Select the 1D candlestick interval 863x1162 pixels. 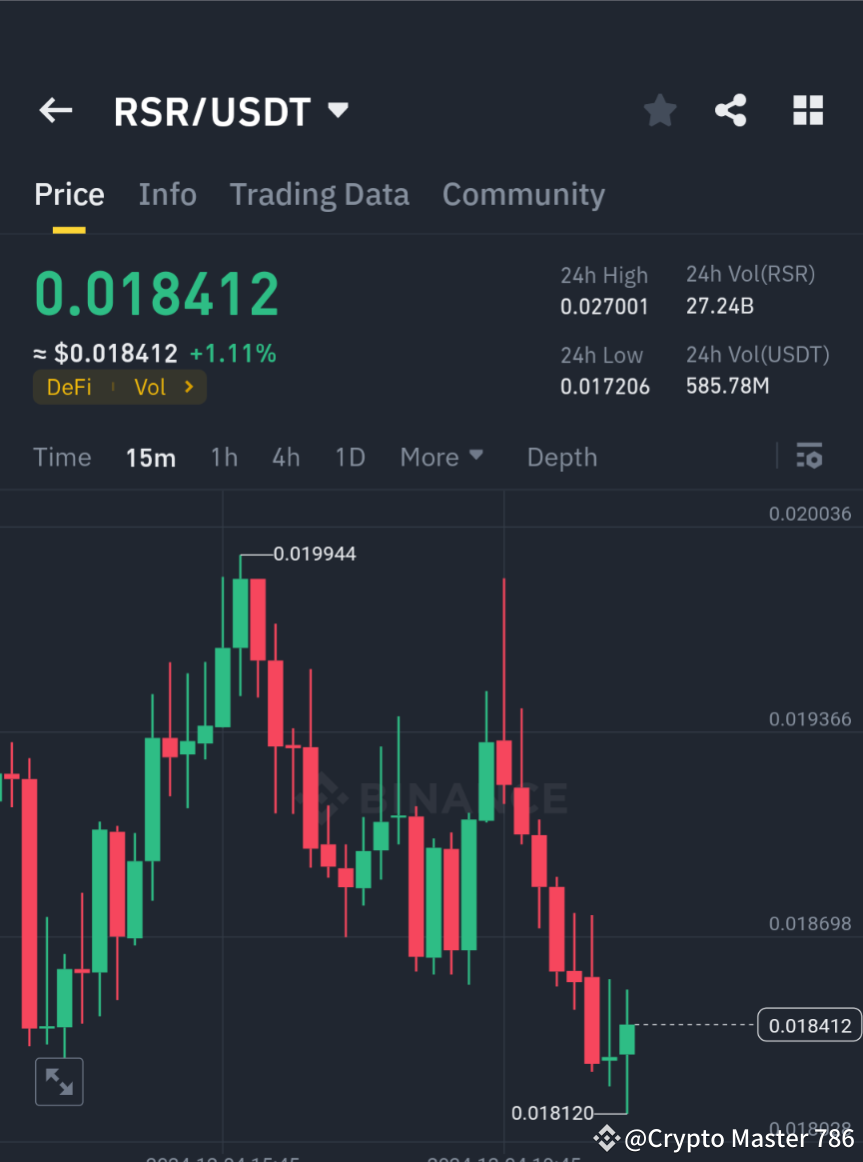tap(350, 457)
